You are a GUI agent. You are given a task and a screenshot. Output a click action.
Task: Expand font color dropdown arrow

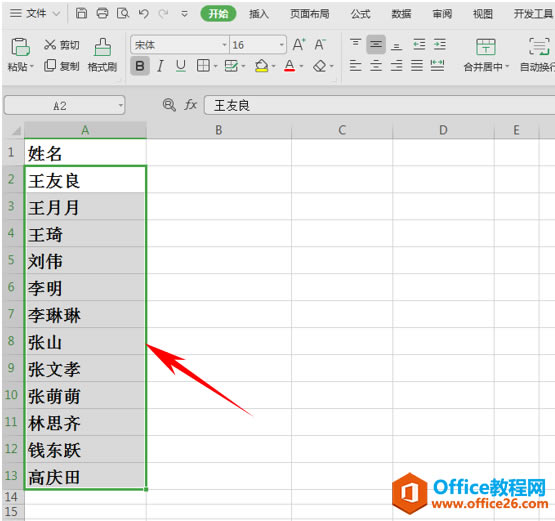[x=301, y=66]
